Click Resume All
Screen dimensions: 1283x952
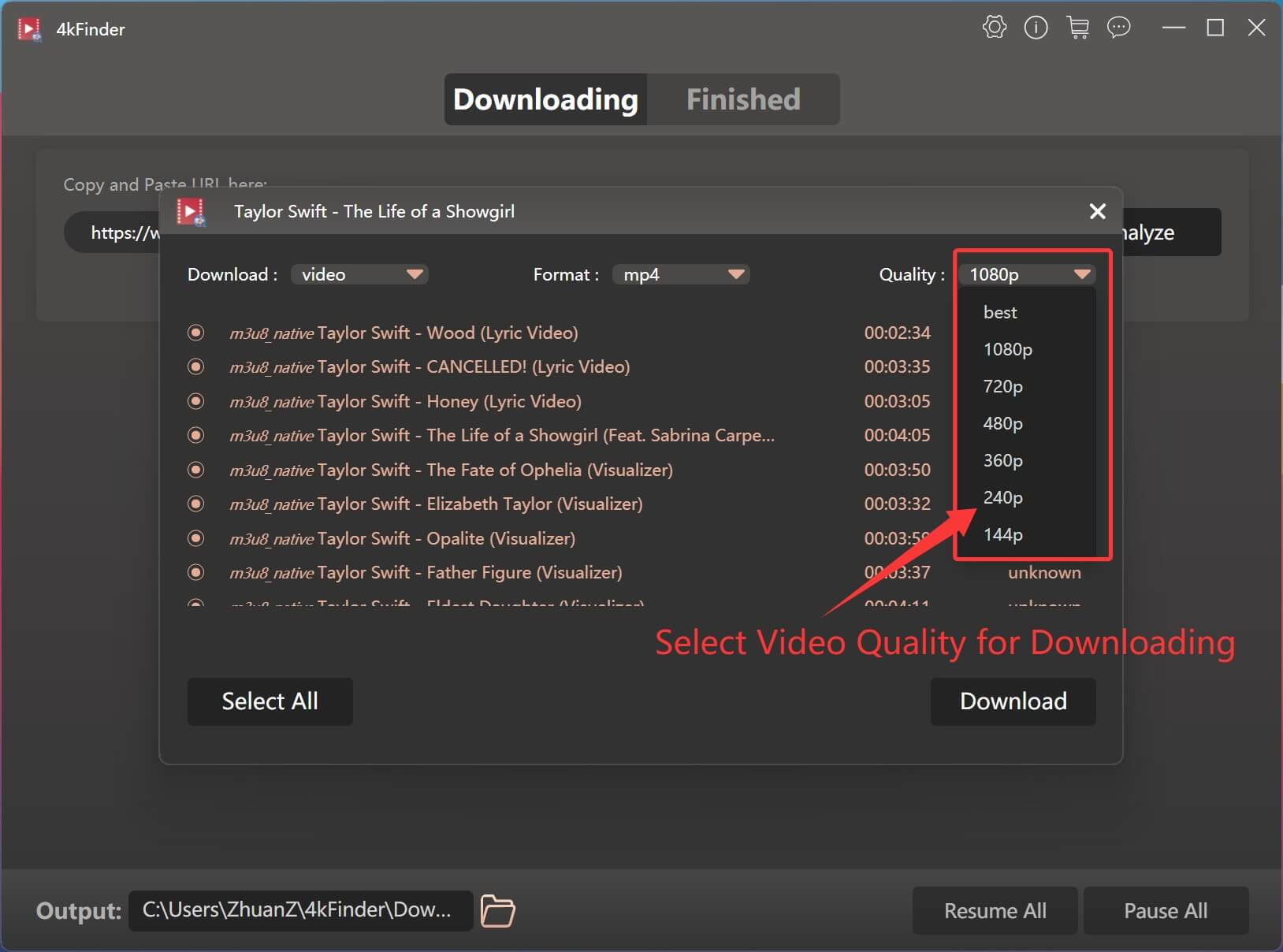click(x=995, y=910)
